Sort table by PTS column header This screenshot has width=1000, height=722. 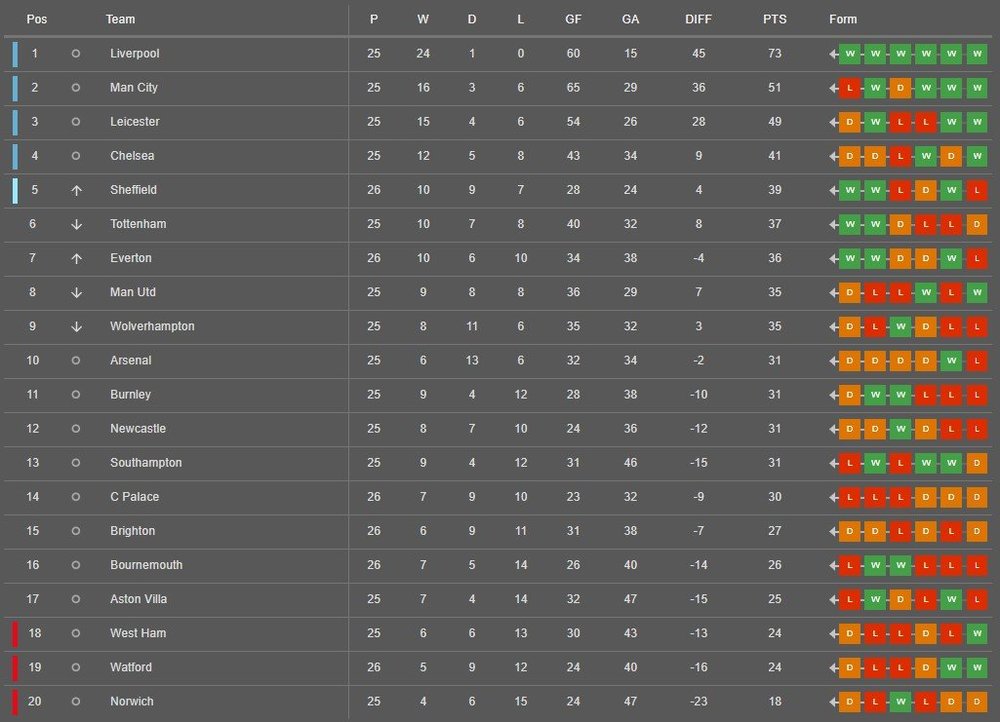coord(774,19)
